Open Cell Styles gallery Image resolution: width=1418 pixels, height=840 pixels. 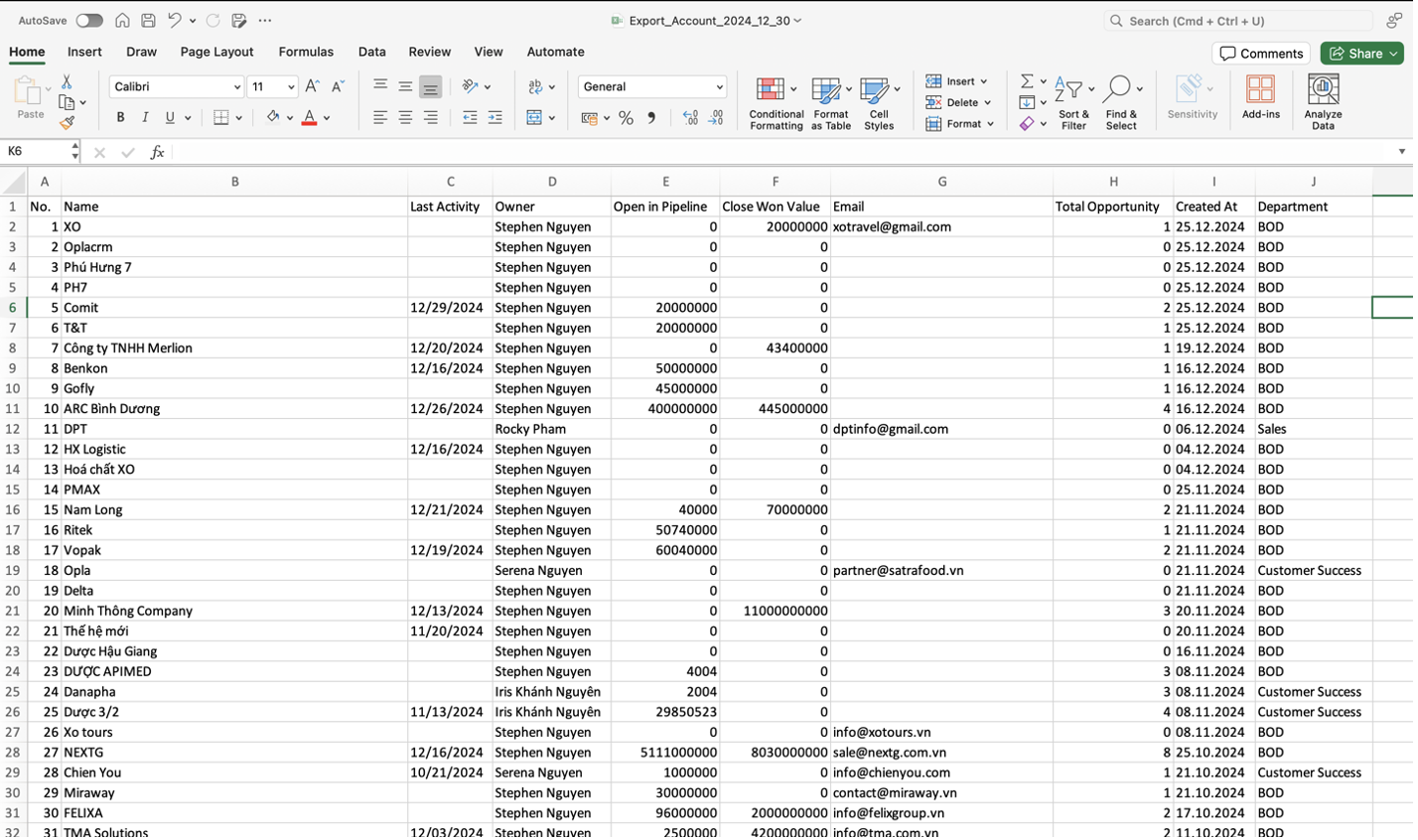882,103
